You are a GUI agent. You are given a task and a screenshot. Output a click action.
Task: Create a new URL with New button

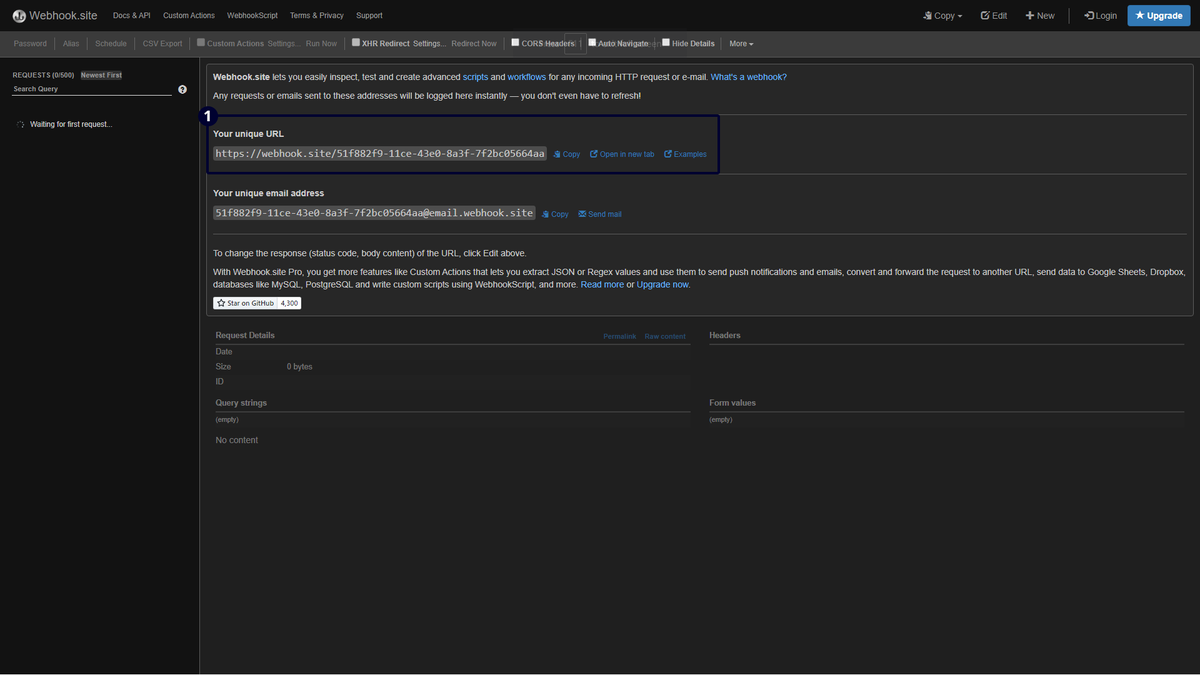pos(1039,16)
